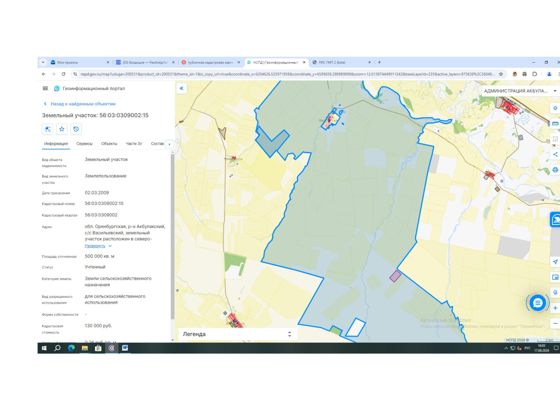Zoom out with the minus button

[x=555, y=323]
